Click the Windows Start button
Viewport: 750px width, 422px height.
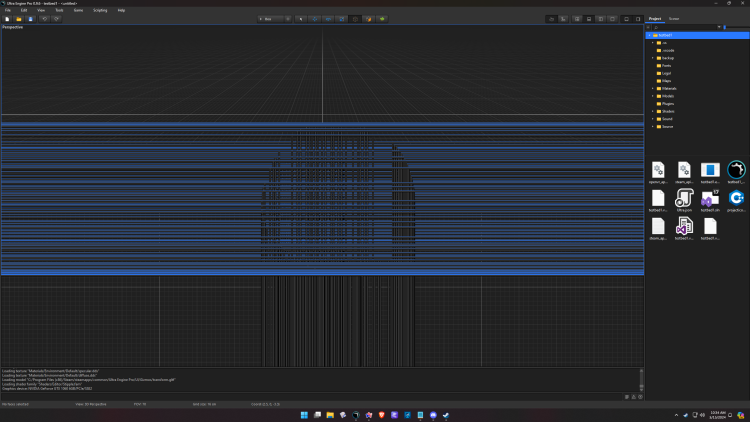click(x=304, y=415)
